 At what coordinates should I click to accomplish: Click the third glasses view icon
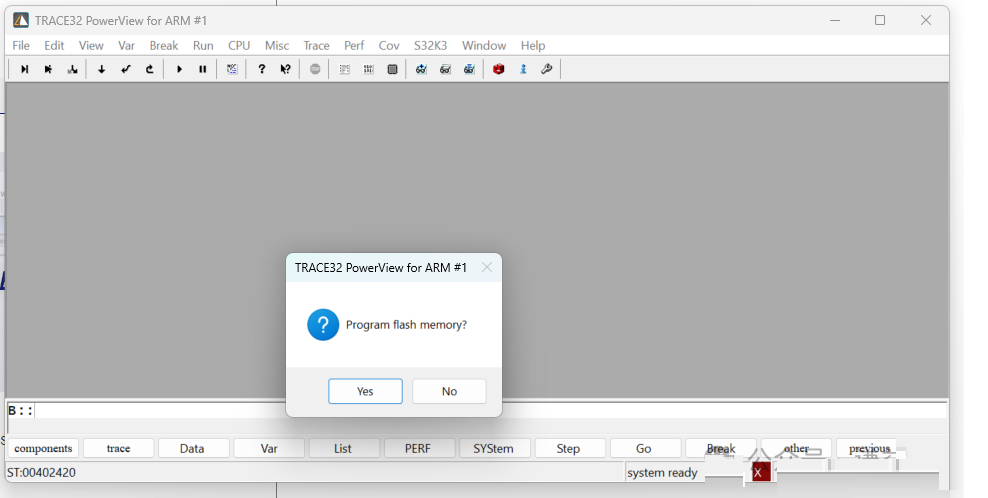tap(469, 69)
